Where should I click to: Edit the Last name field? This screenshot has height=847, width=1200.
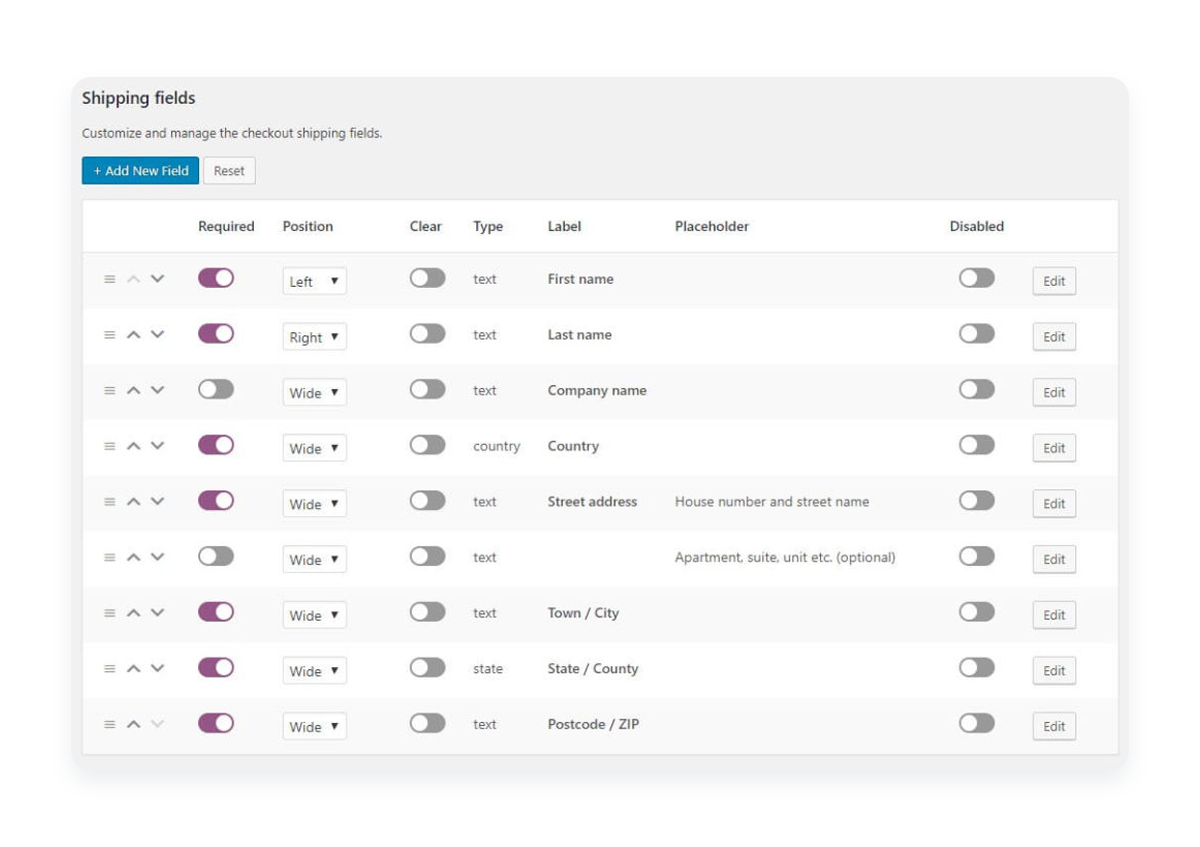point(1054,337)
